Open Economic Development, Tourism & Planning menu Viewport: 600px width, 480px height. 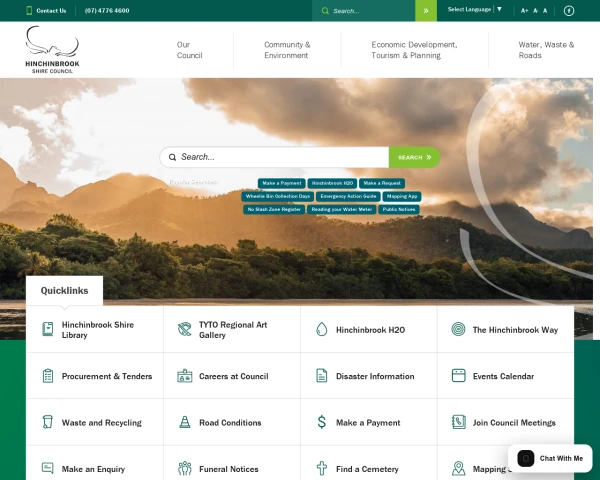[x=414, y=50]
